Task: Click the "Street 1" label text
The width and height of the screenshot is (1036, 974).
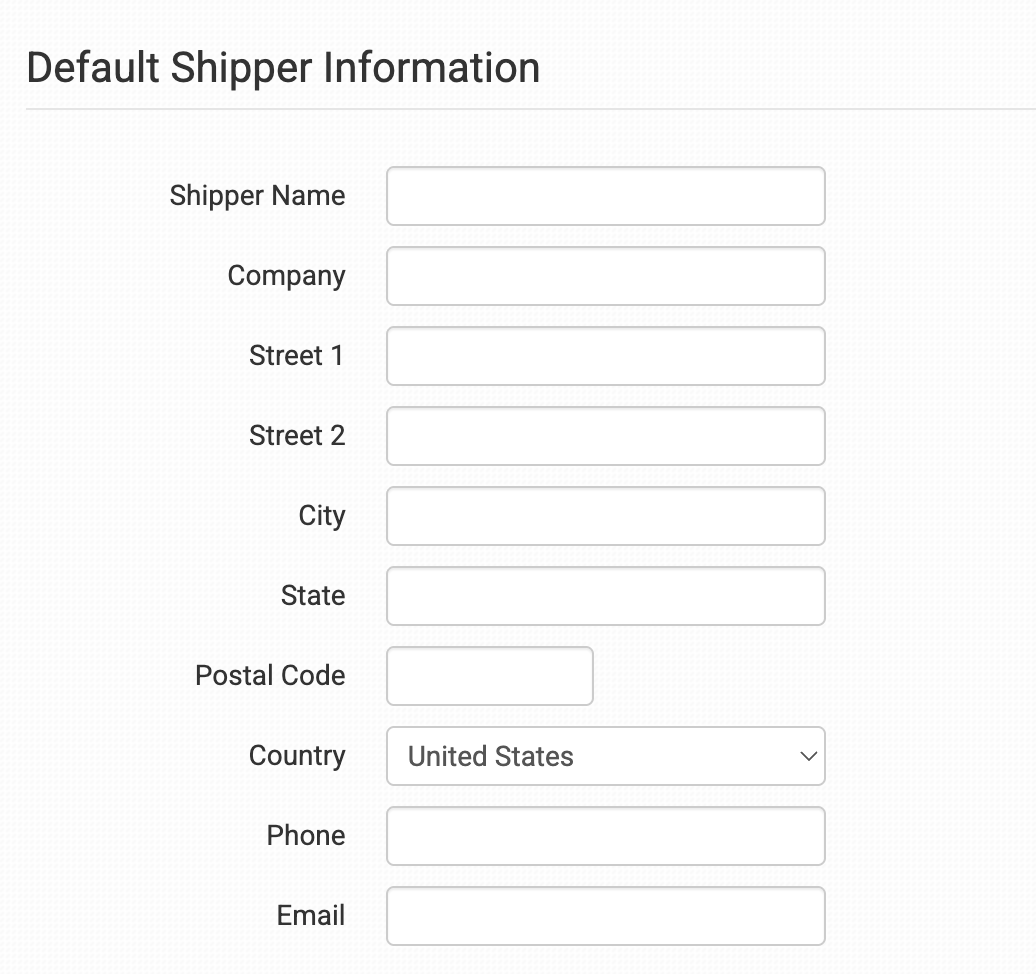Action: pyautogui.click(x=296, y=356)
